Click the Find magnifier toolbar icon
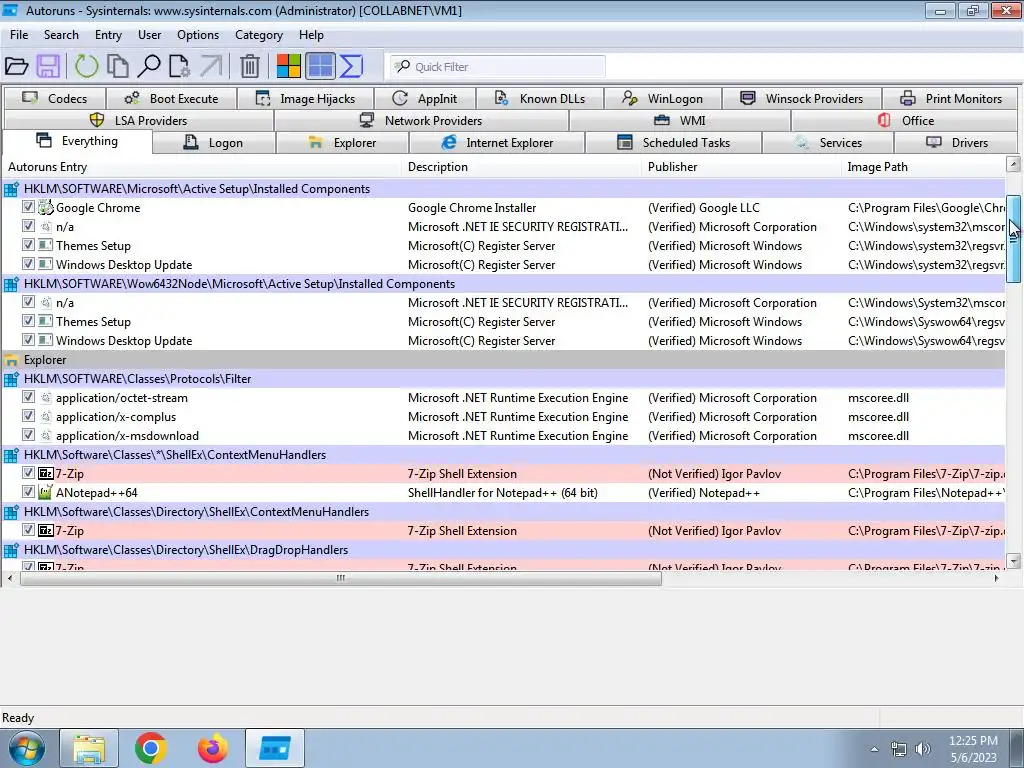This screenshot has height=768, width=1024. [x=149, y=66]
